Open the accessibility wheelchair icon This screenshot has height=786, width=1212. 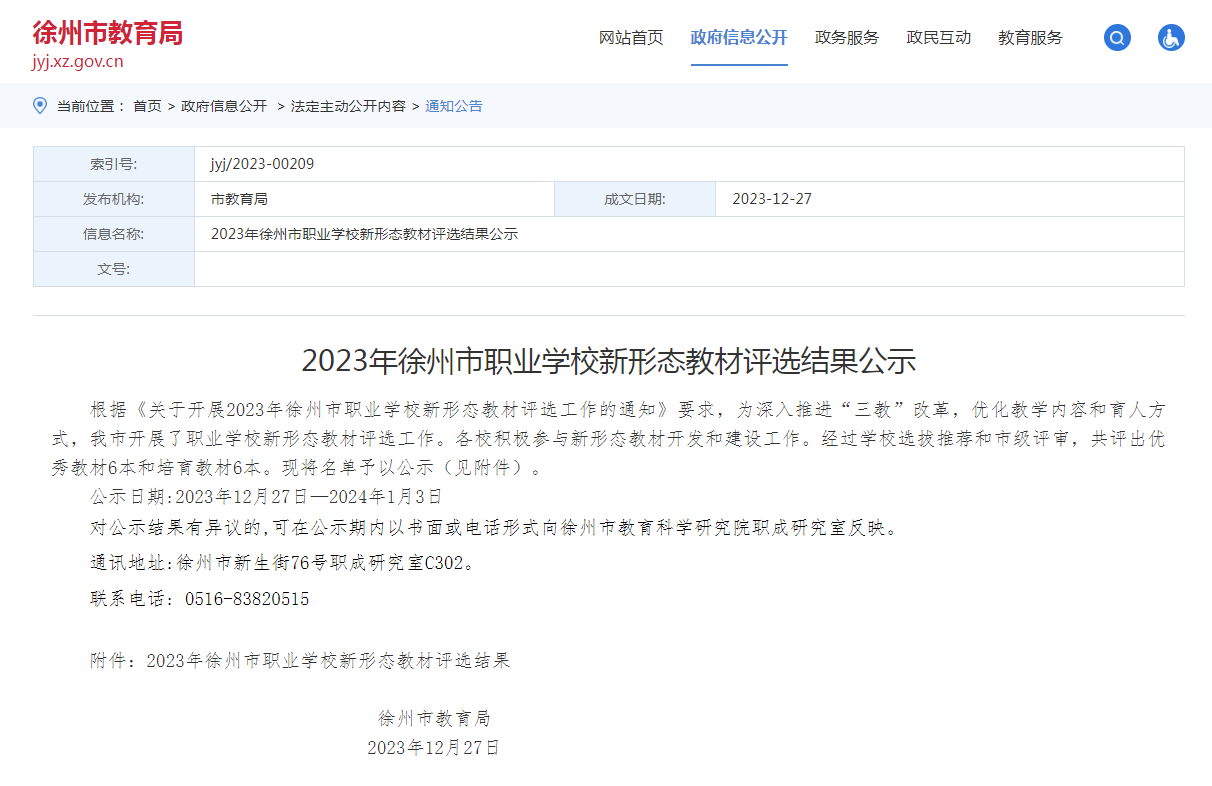pyautogui.click(x=1171, y=38)
